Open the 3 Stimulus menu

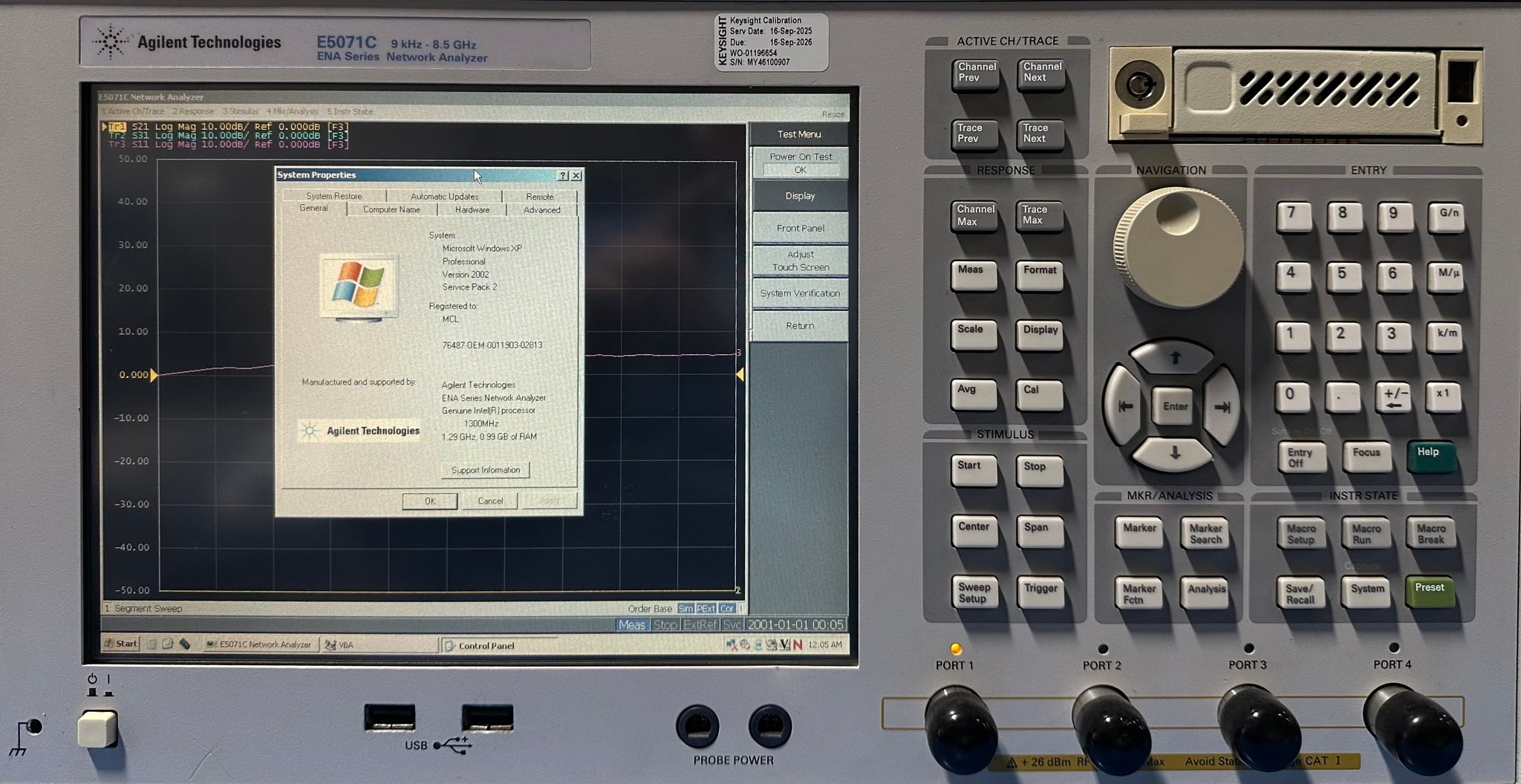pyautogui.click(x=241, y=111)
